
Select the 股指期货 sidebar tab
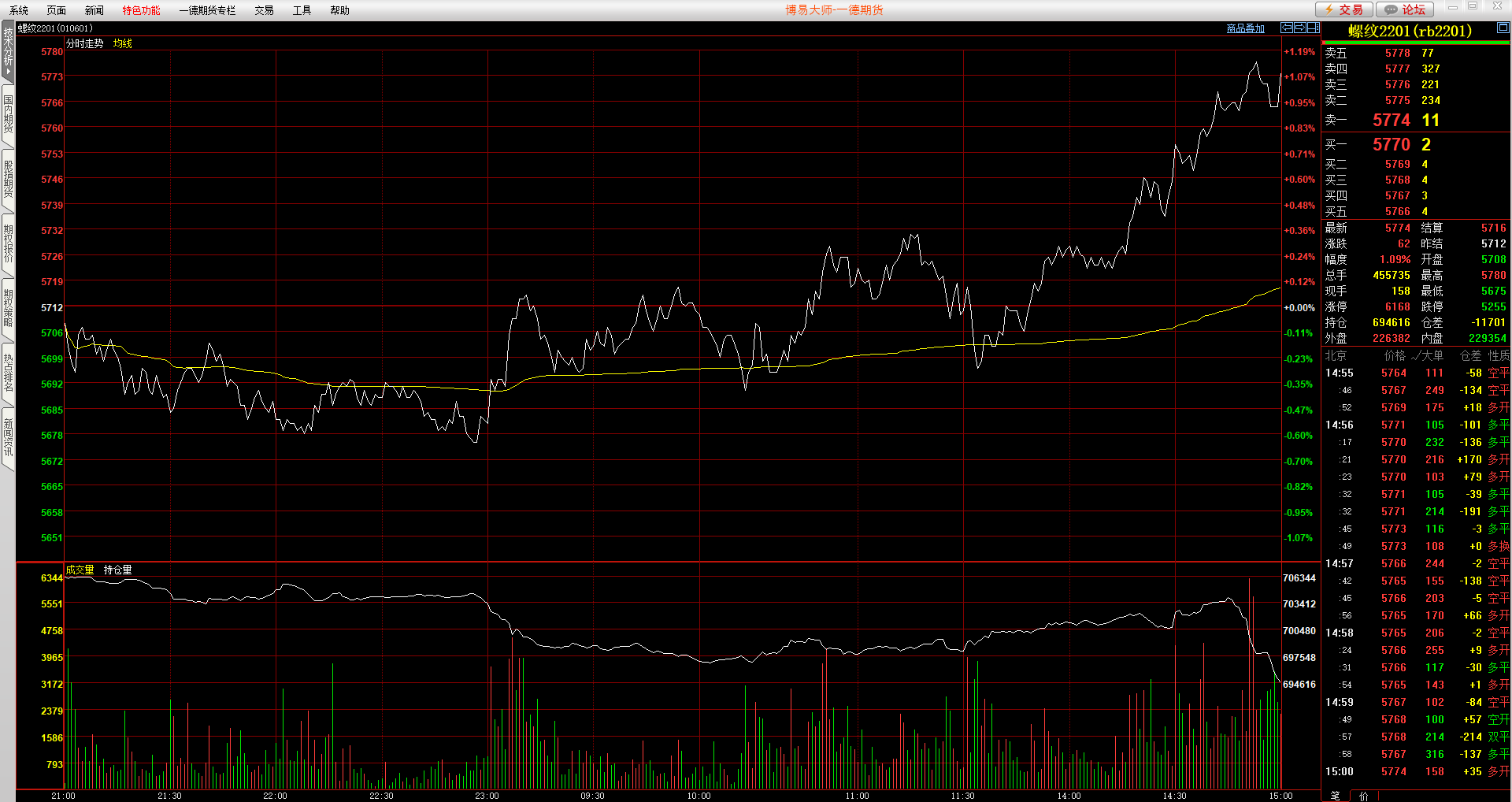point(8,179)
